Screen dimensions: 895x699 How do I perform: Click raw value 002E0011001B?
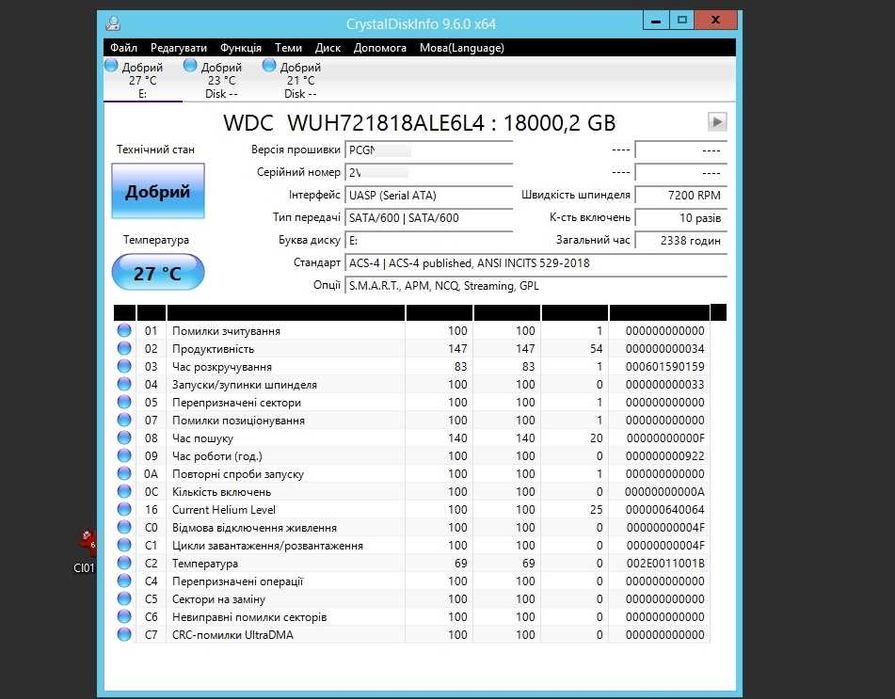(665, 564)
